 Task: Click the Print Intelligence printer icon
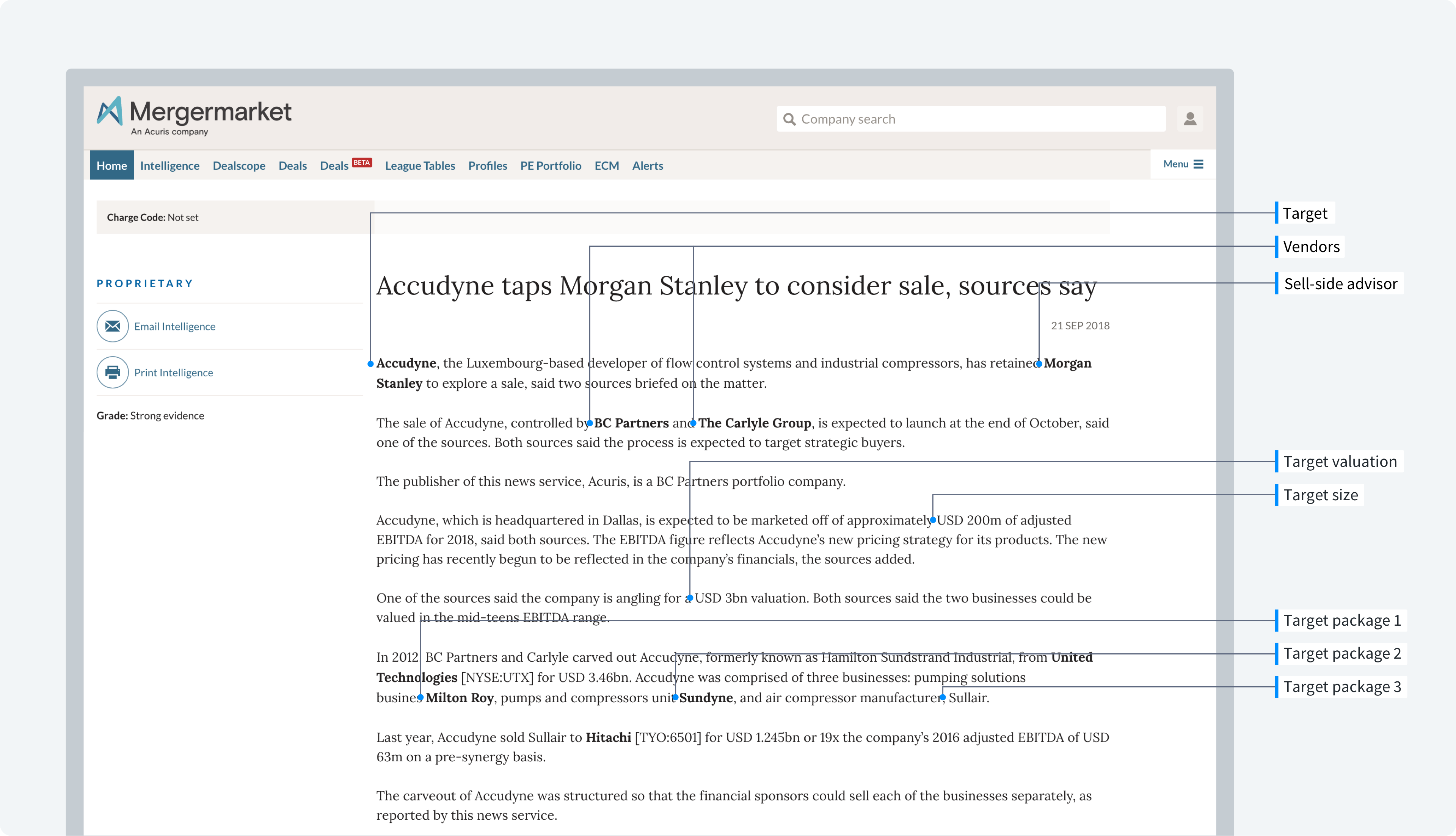coord(113,372)
